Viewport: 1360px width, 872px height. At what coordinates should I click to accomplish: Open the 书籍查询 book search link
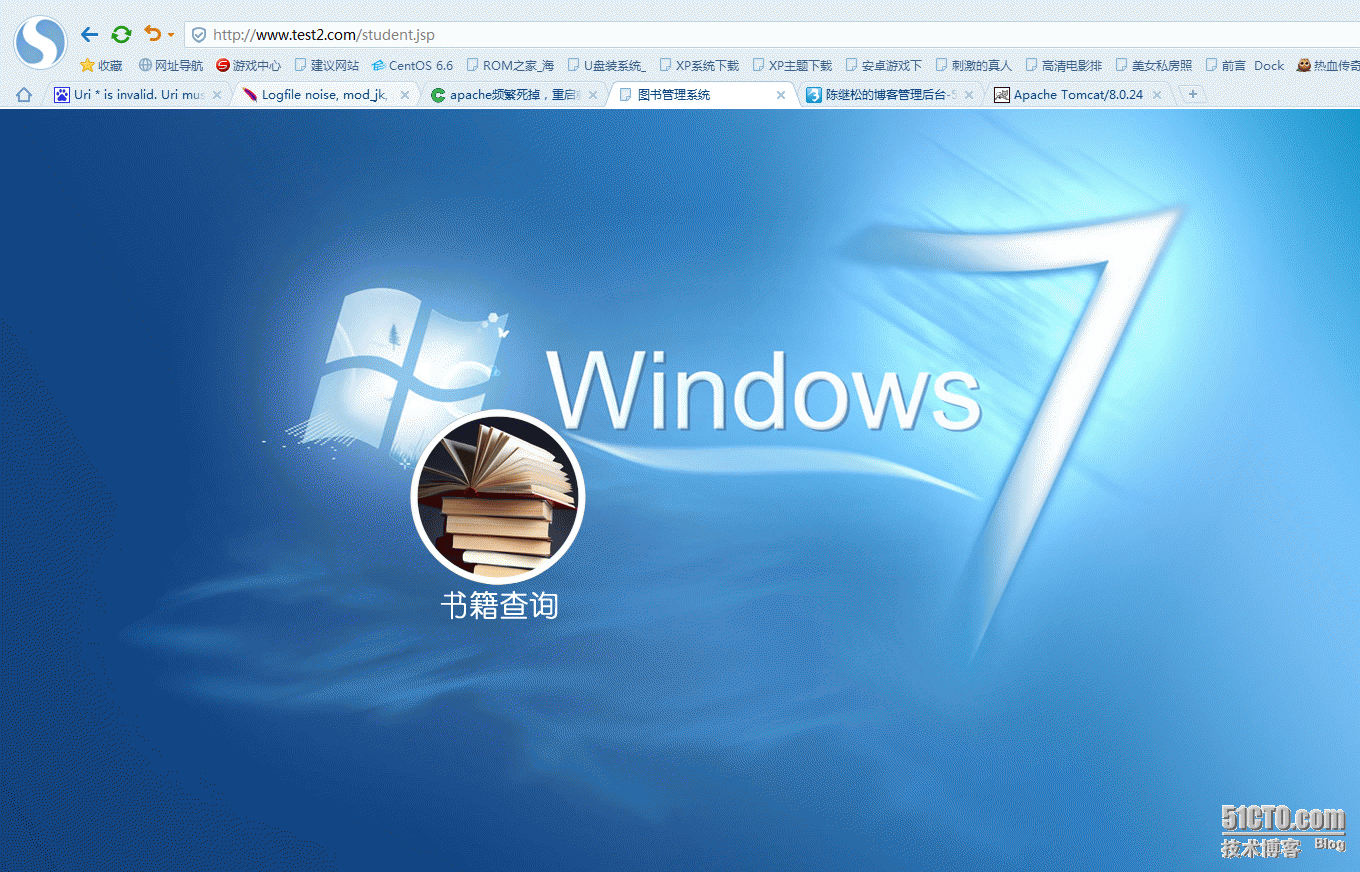point(499,605)
